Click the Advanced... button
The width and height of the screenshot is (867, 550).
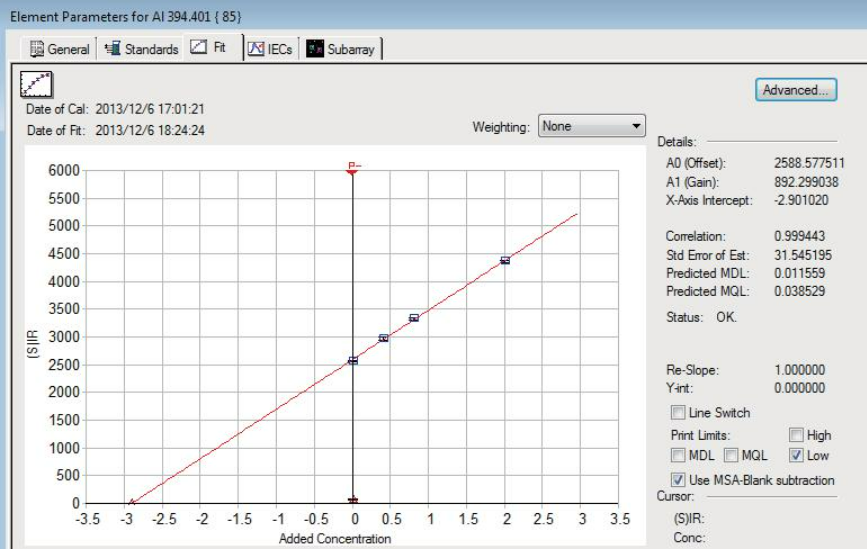pos(796,90)
